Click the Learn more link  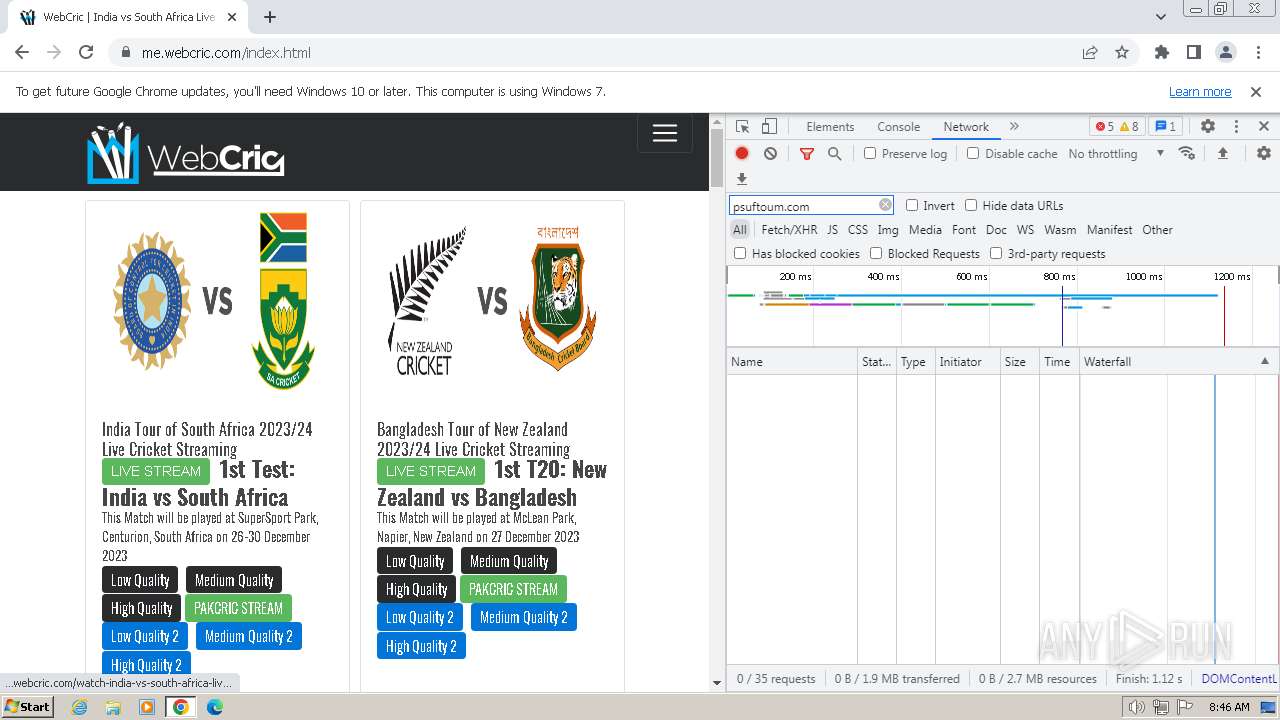[1200, 91]
